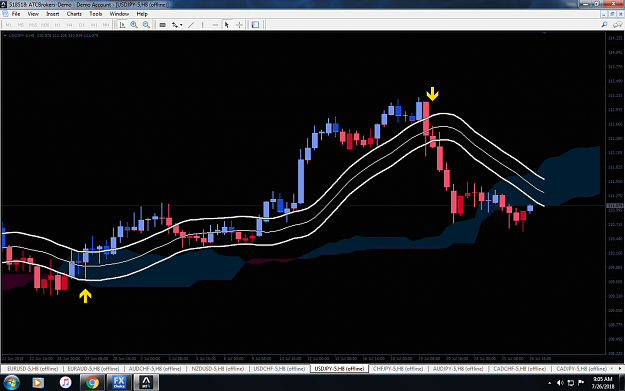Toggle the H4 timeframe button
The width and height of the screenshot is (625, 391).
[69, 25]
